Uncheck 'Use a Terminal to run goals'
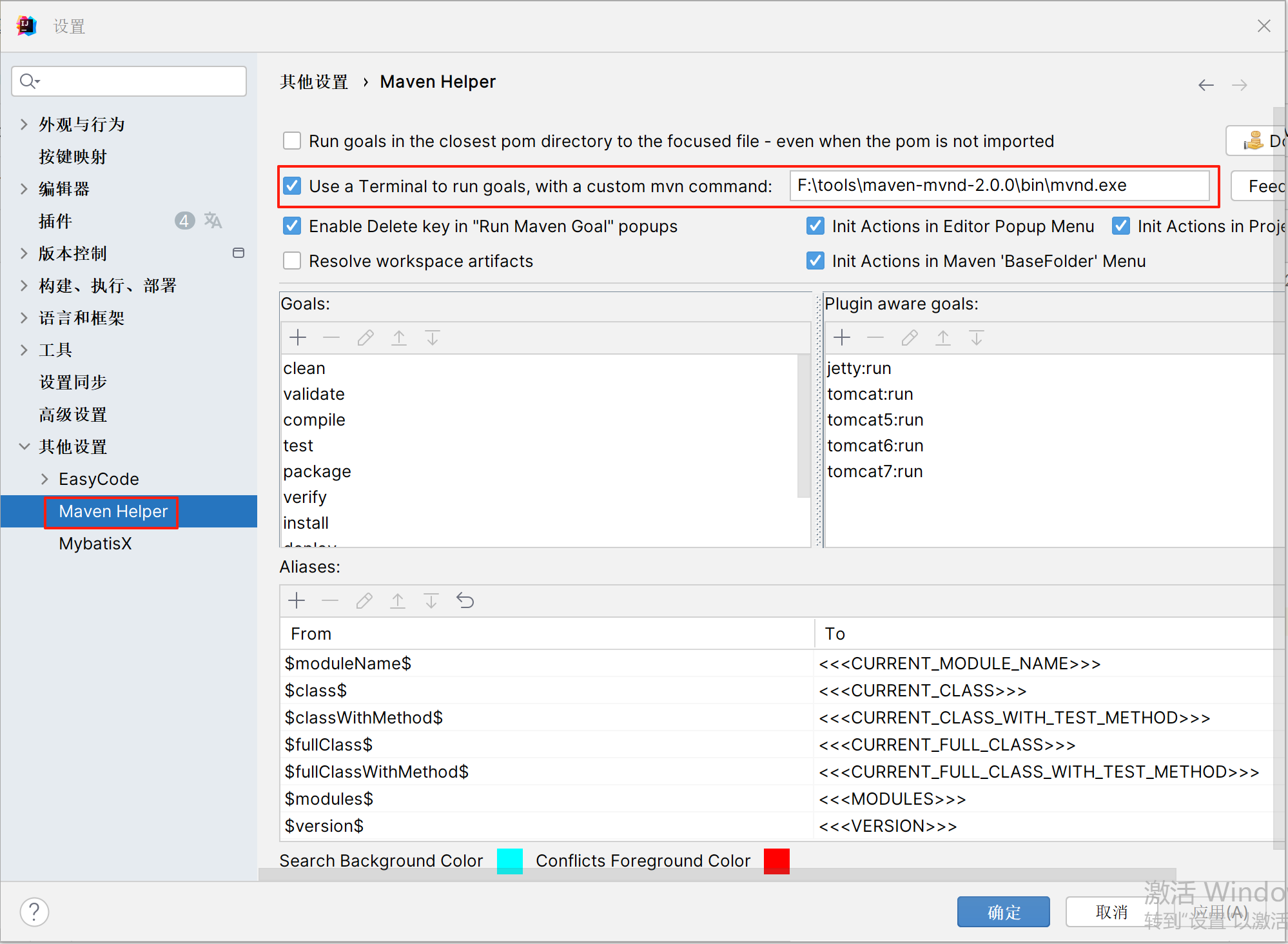Viewport: 1288px width, 944px height. (292, 186)
